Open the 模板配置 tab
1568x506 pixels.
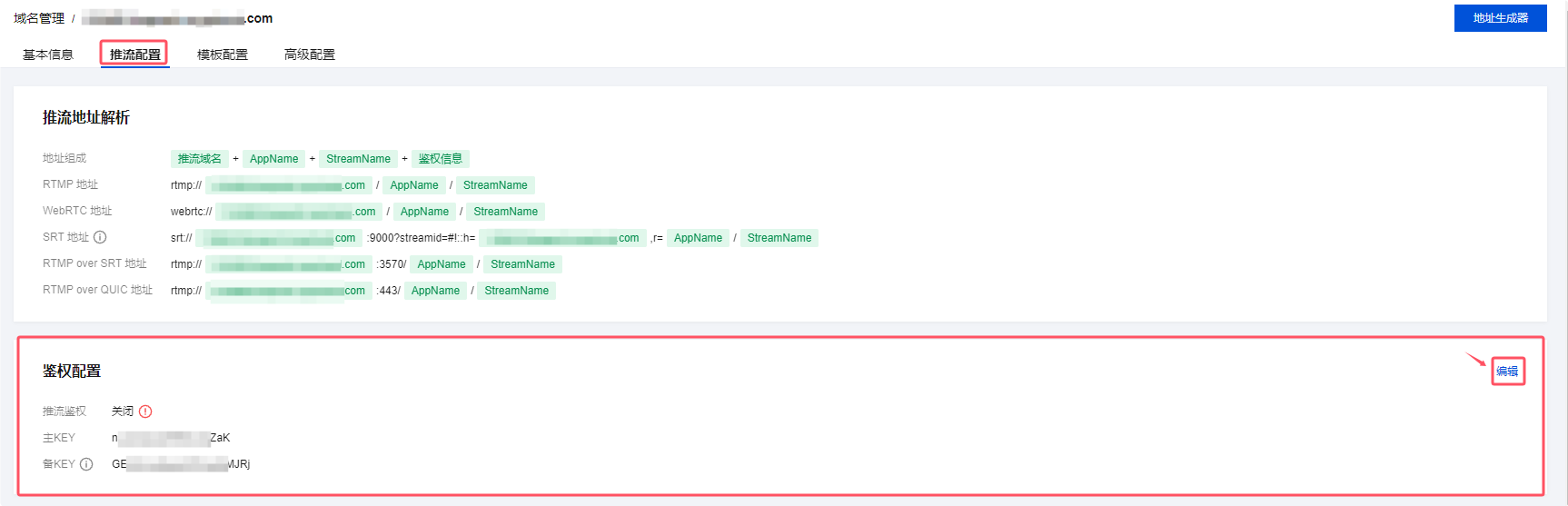(x=222, y=55)
